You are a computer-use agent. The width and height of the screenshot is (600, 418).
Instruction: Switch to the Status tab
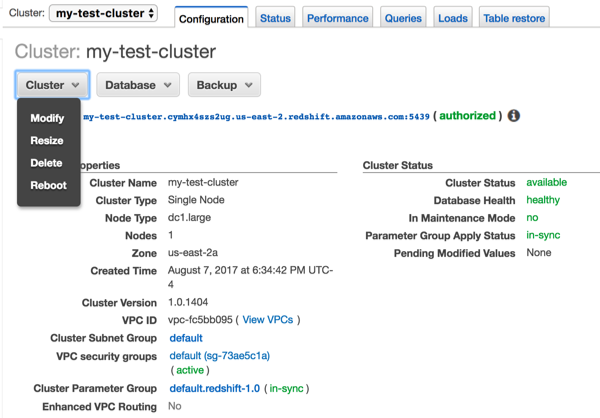tap(275, 18)
